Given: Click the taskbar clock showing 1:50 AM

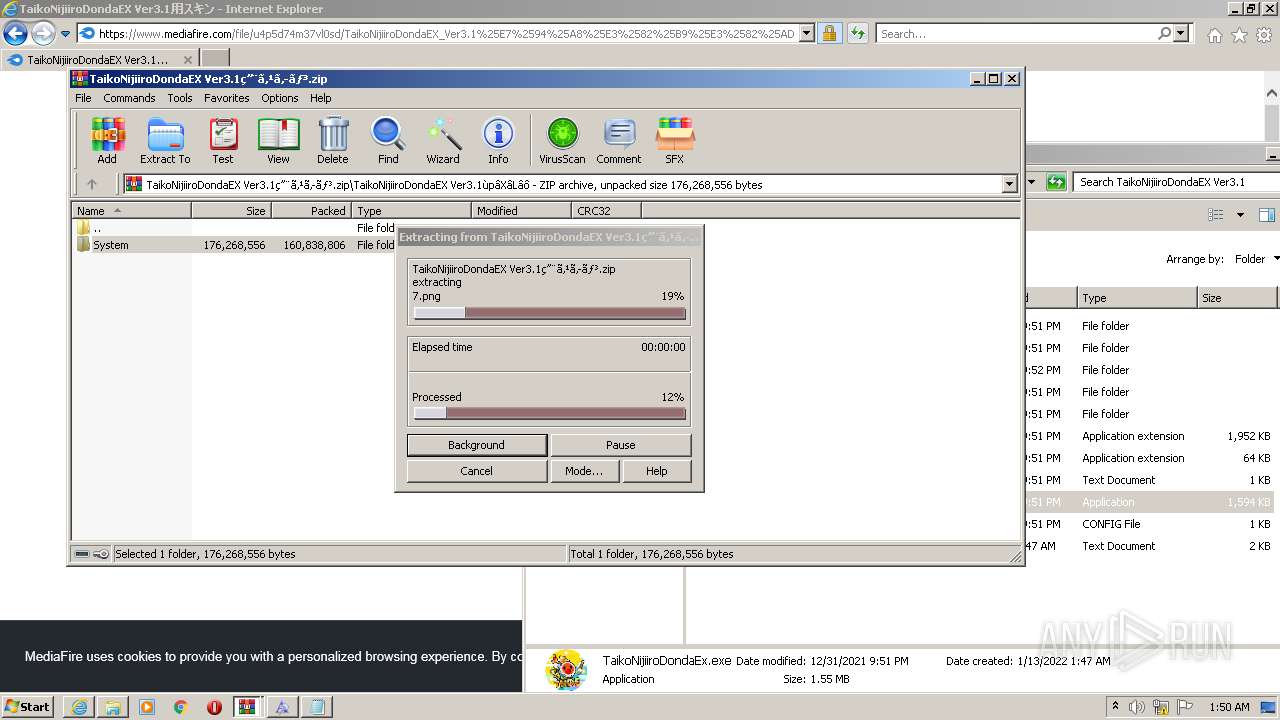Looking at the screenshot, I should (1229, 707).
